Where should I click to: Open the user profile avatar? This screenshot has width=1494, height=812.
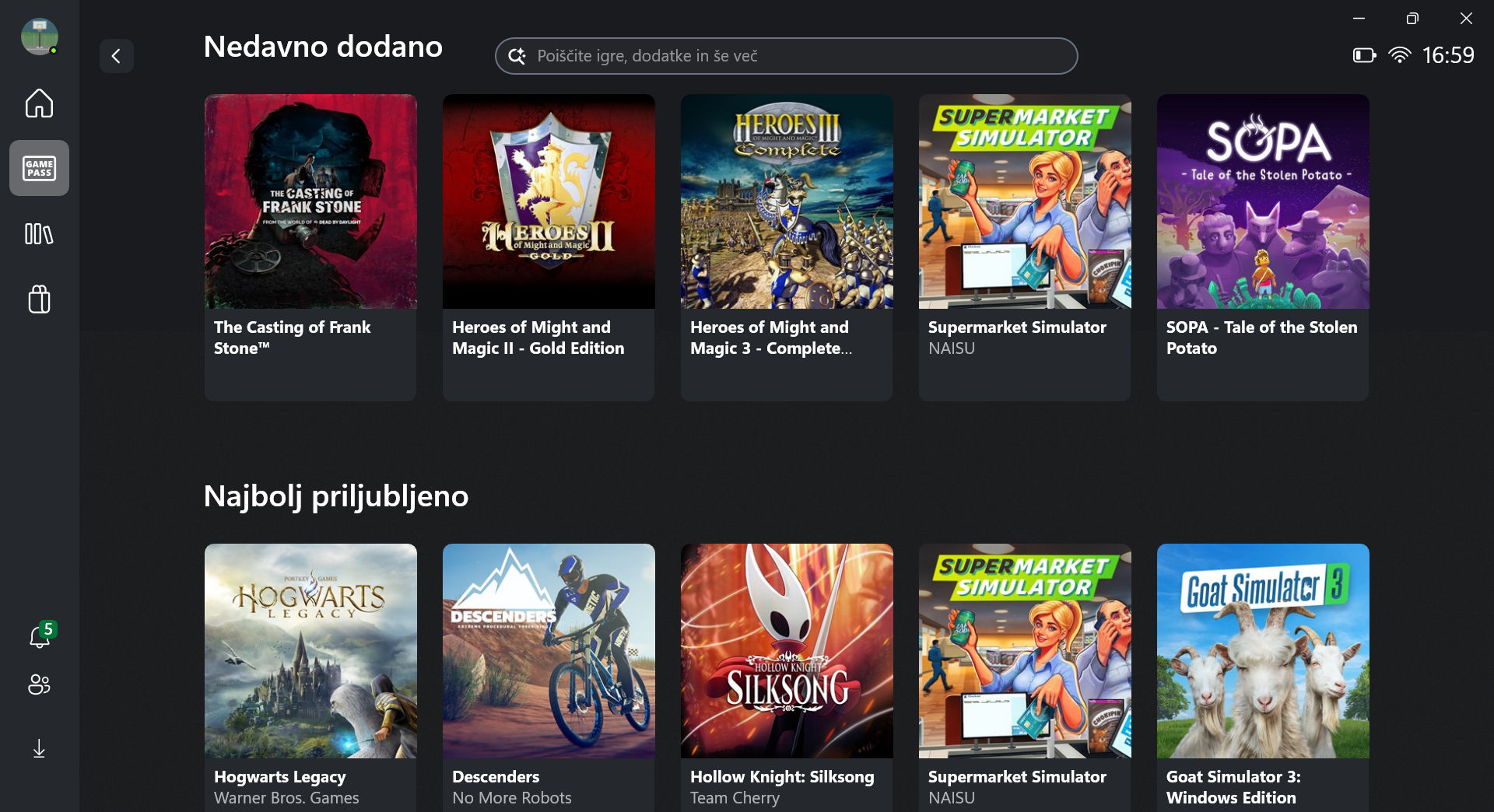pos(39,37)
